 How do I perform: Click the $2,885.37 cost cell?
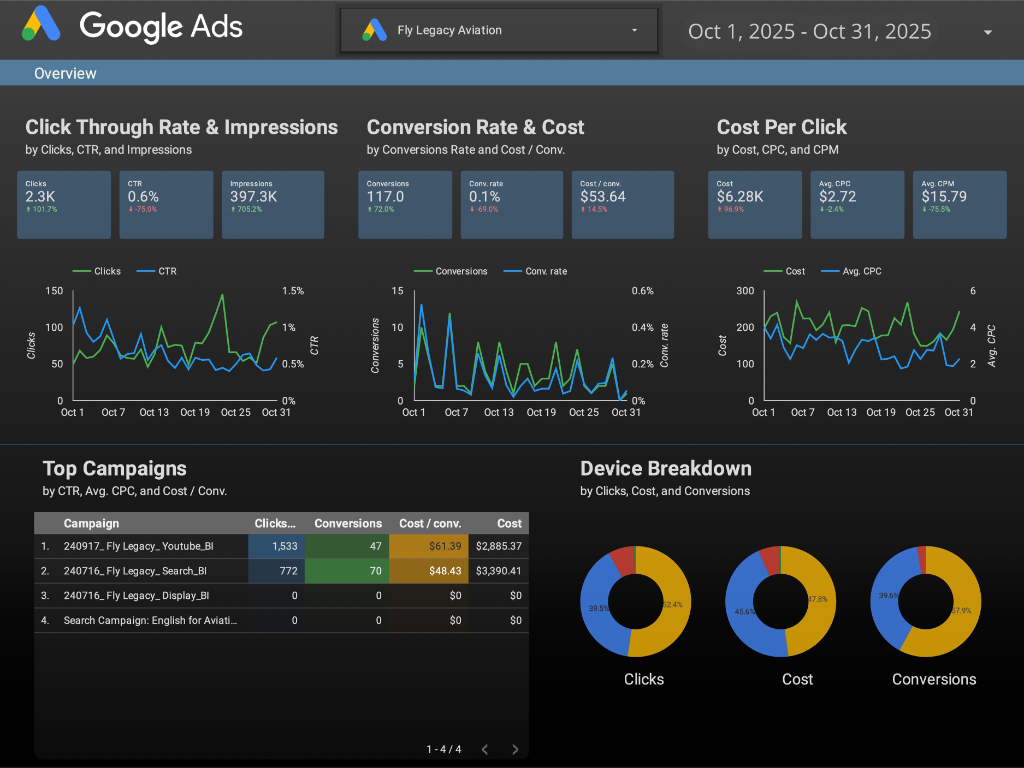[x=499, y=546]
